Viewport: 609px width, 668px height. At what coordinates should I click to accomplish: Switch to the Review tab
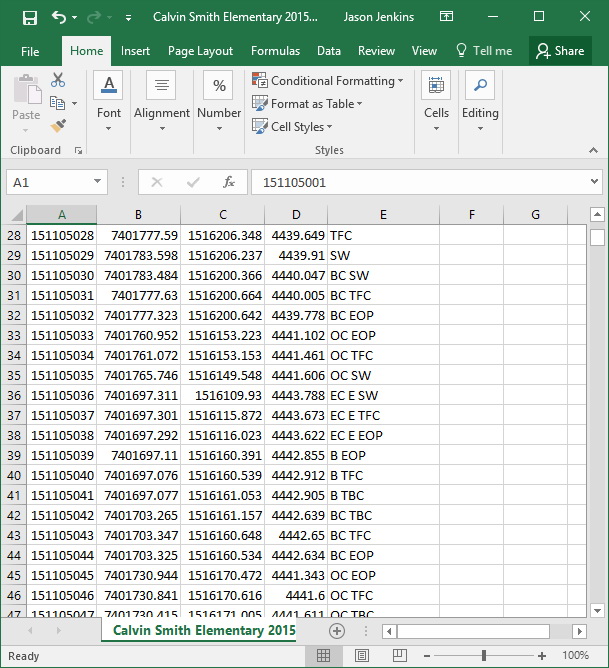[x=376, y=51]
